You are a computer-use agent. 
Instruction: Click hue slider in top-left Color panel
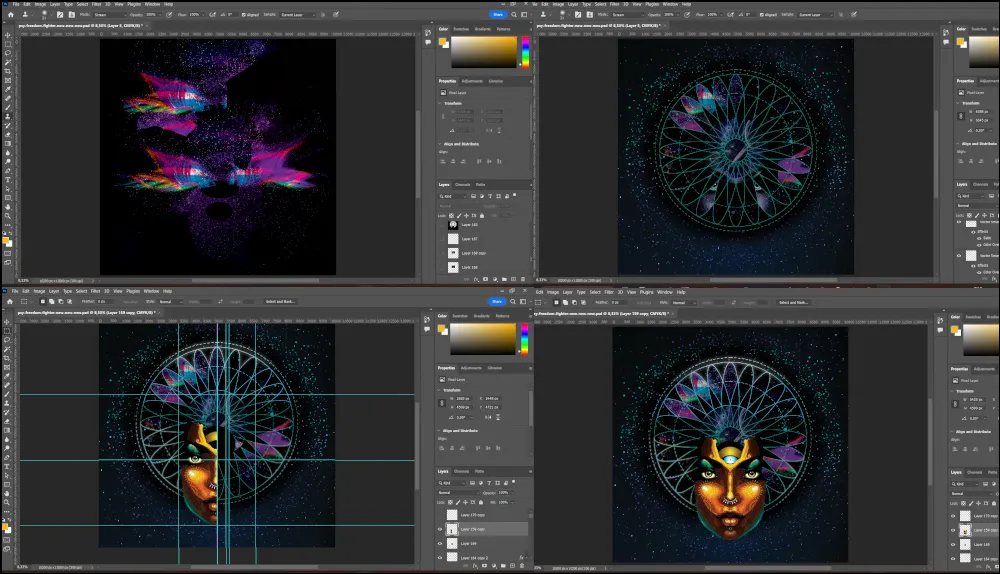[x=526, y=52]
